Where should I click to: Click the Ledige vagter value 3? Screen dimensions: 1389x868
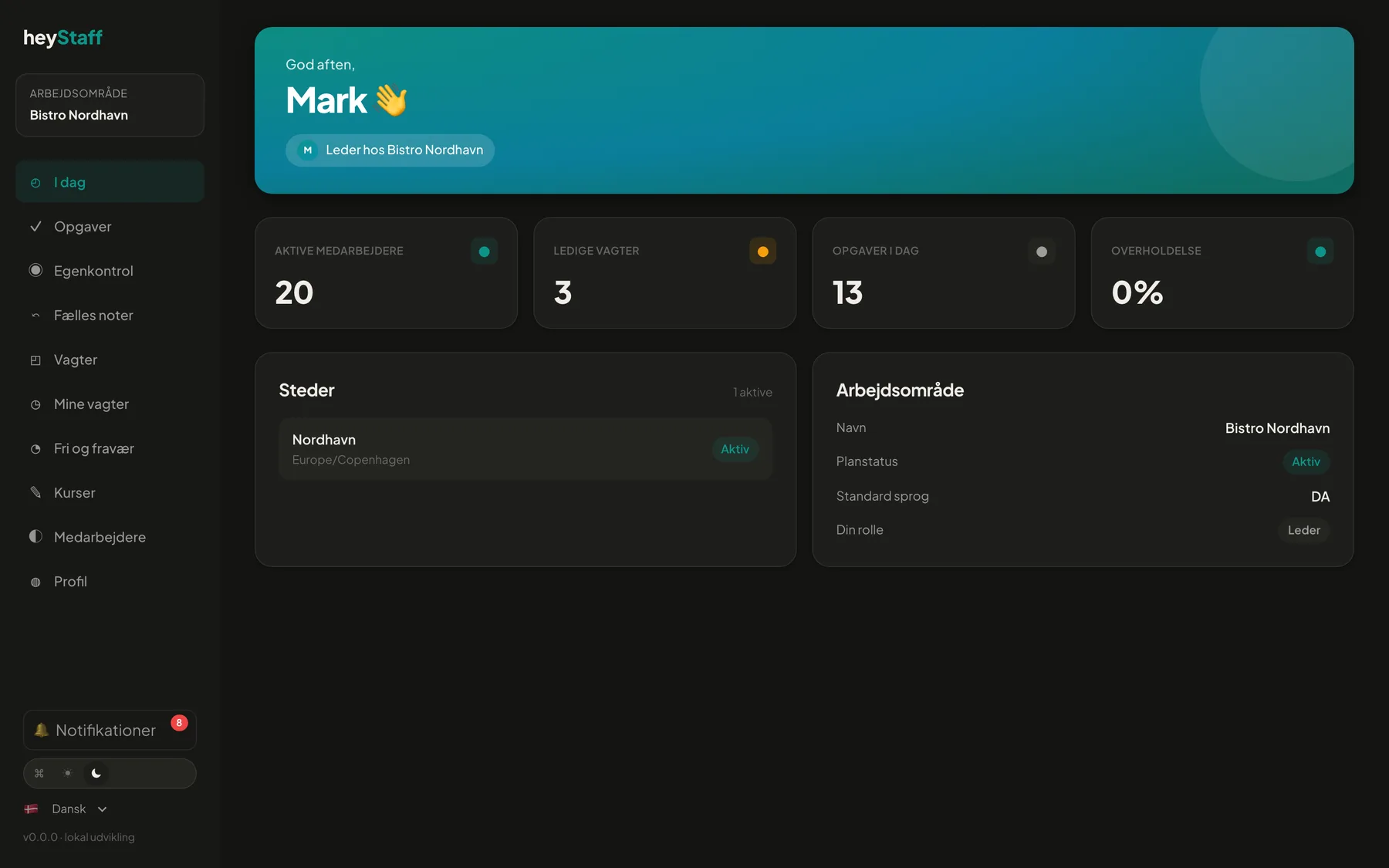pyautogui.click(x=563, y=292)
